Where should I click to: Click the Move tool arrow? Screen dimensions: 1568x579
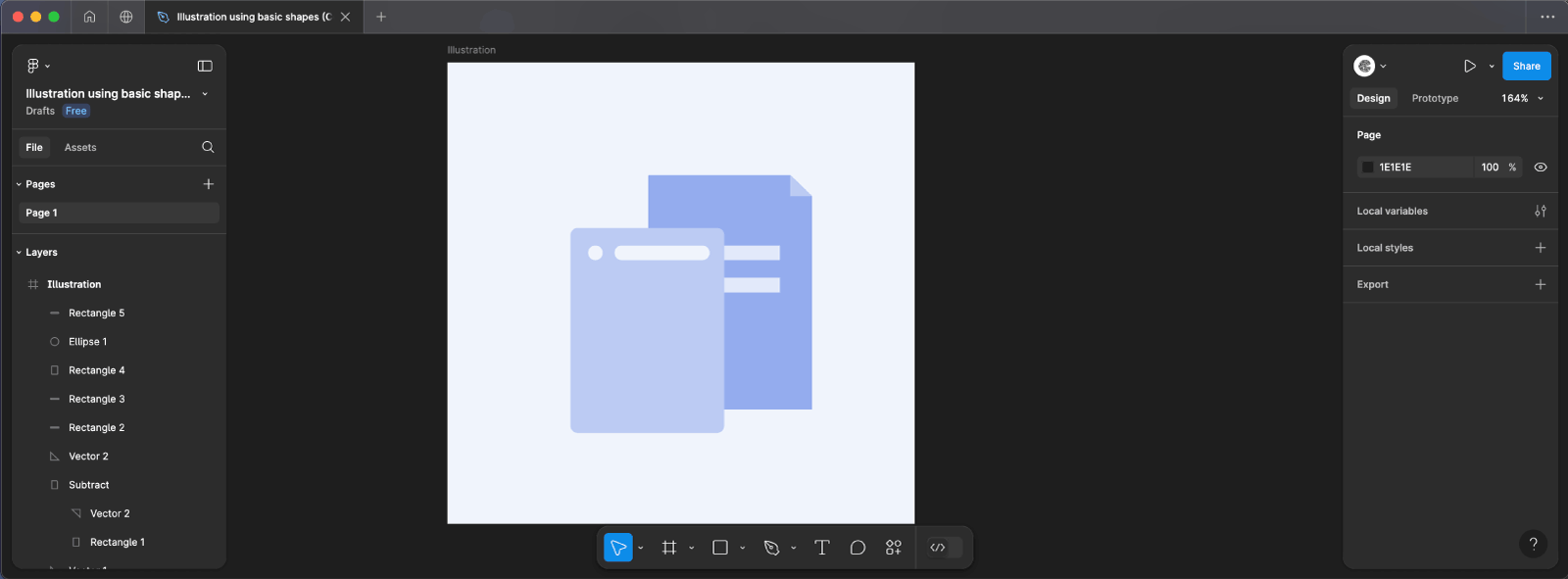(x=618, y=548)
